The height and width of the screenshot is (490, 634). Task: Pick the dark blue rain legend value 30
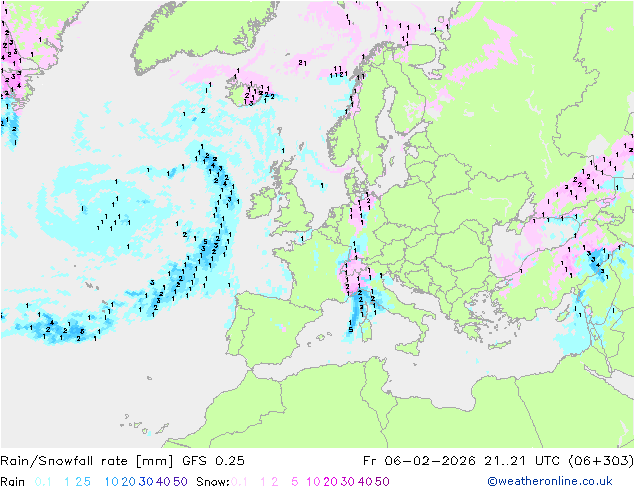146,482
